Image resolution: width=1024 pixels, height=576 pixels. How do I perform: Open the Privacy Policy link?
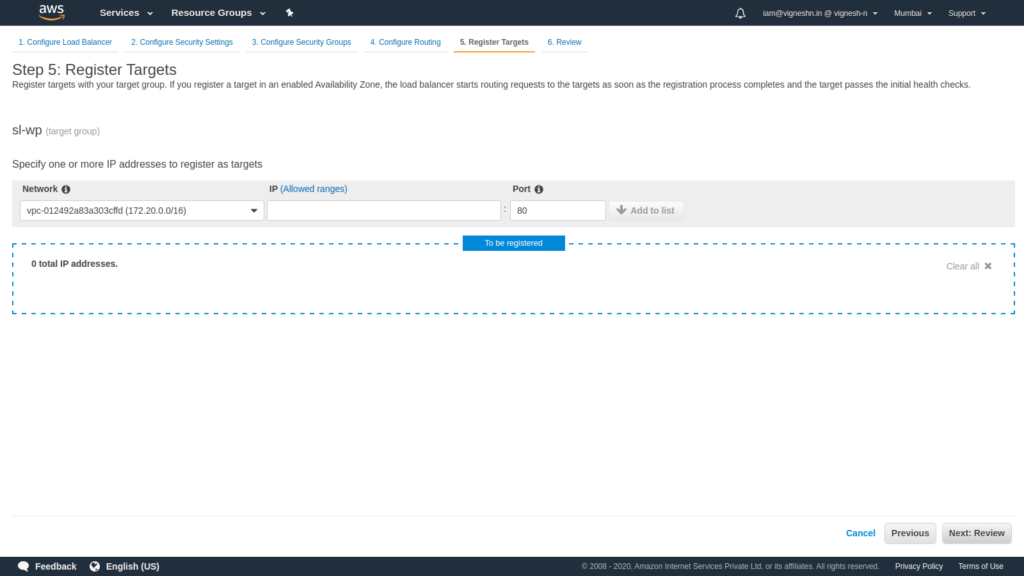pos(918,566)
